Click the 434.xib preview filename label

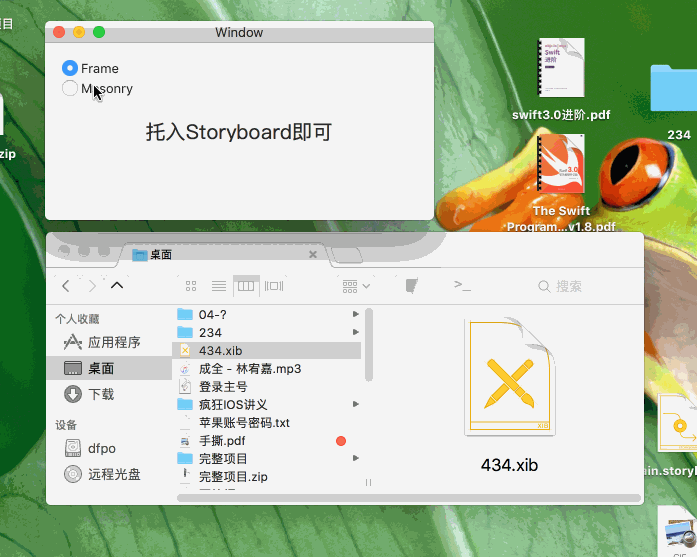coord(509,465)
